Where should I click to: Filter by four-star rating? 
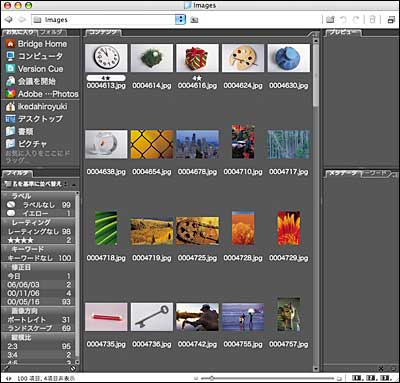click(x=39, y=240)
